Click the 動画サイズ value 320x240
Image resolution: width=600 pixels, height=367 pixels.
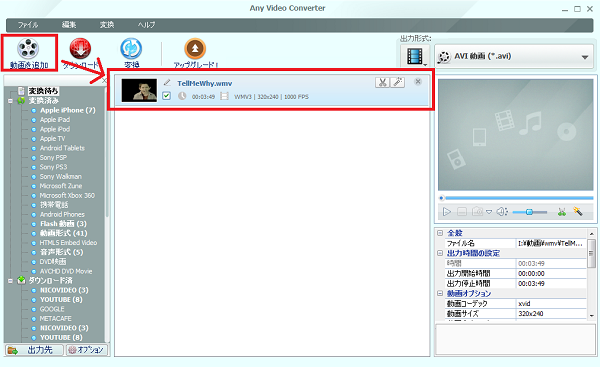pos(531,313)
